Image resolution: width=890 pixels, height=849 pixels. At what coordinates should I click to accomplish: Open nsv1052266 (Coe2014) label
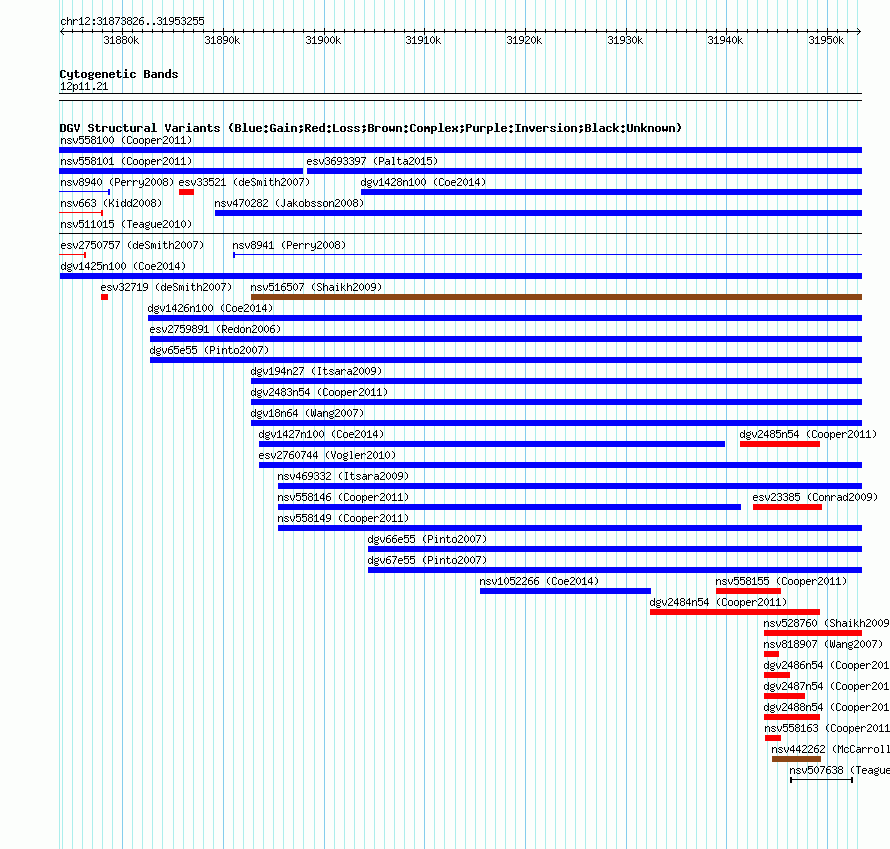539,581
